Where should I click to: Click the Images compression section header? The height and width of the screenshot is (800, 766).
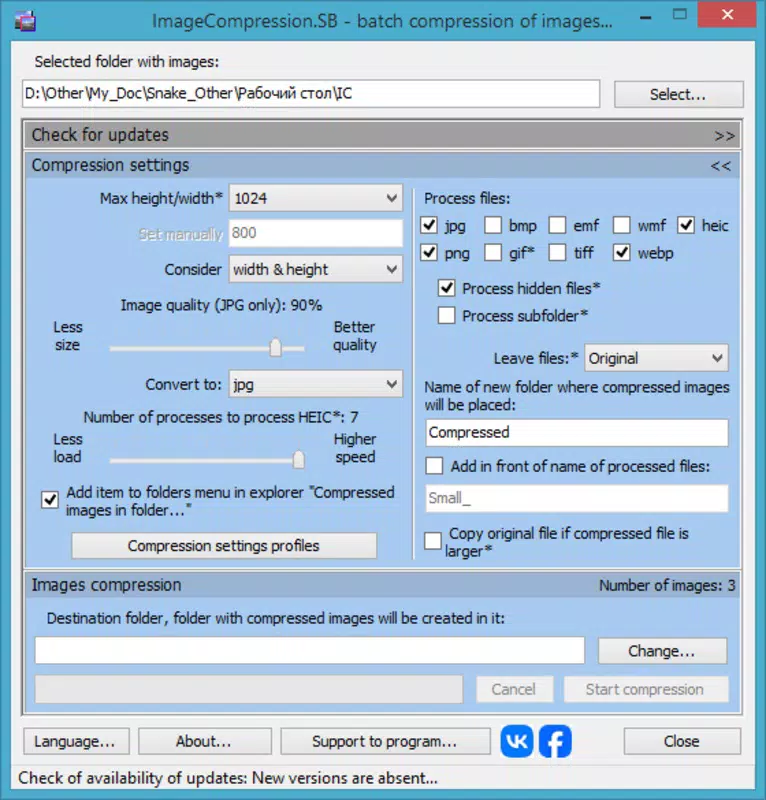click(x=383, y=585)
